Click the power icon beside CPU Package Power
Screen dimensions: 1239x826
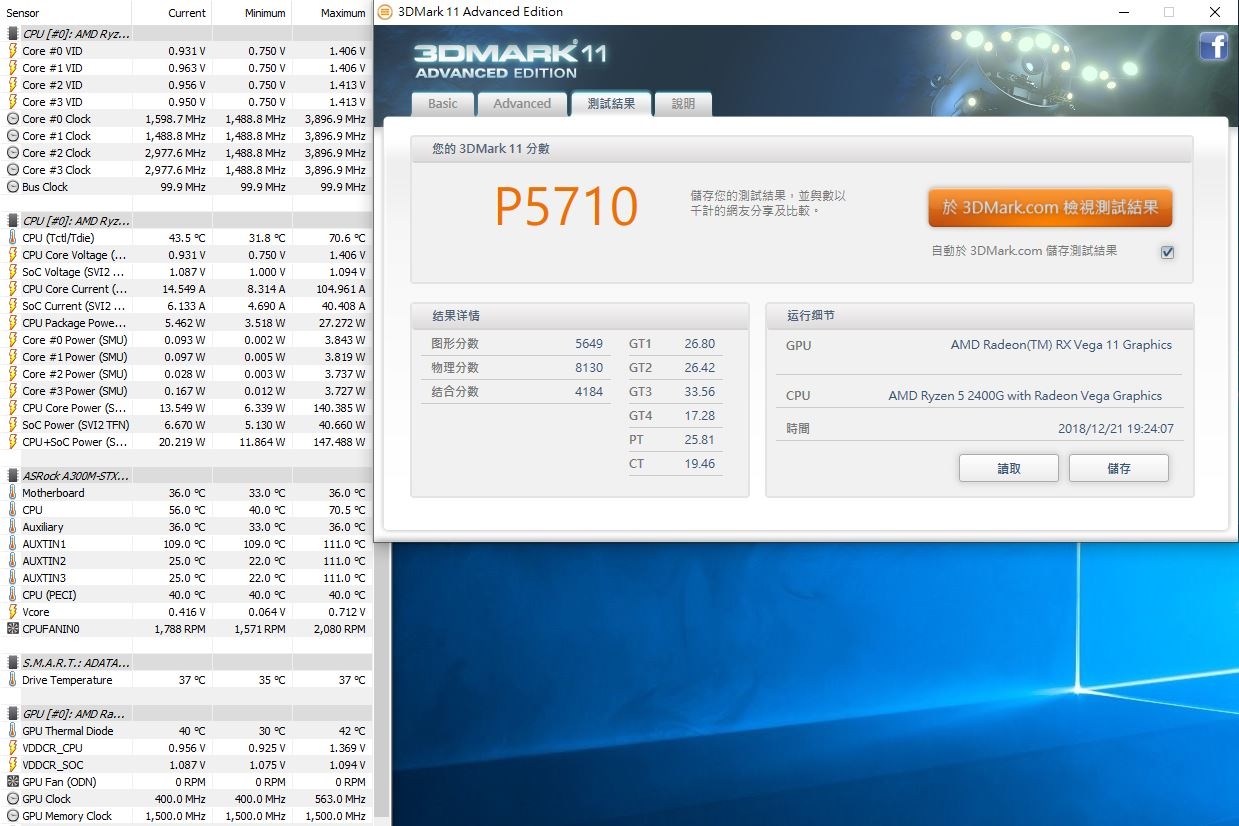pyautogui.click(x=13, y=323)
